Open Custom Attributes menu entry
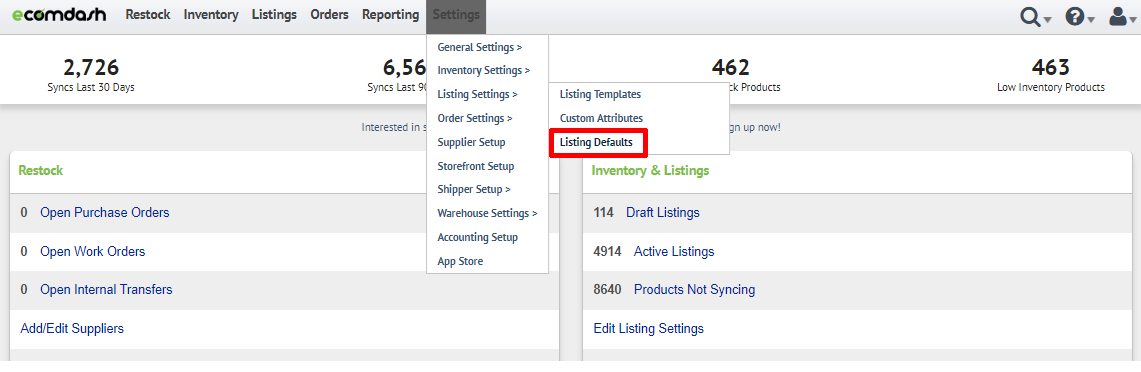The width and height of the screenshot is (1141, 372). point(601,118)
